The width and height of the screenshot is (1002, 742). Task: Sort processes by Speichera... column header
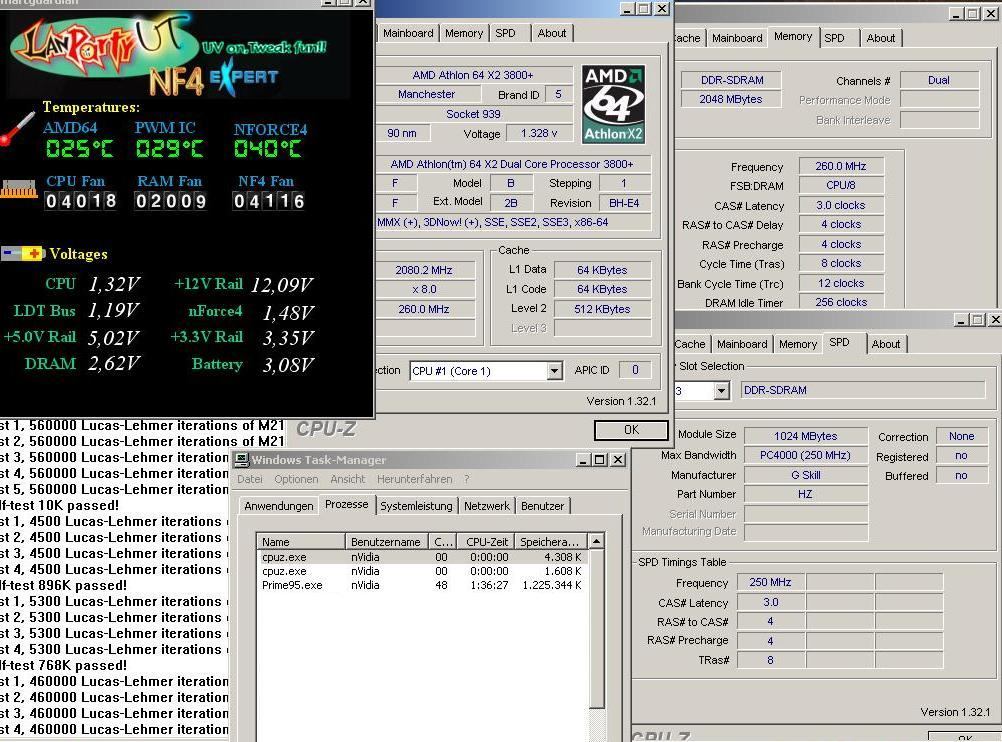point(550,542)
